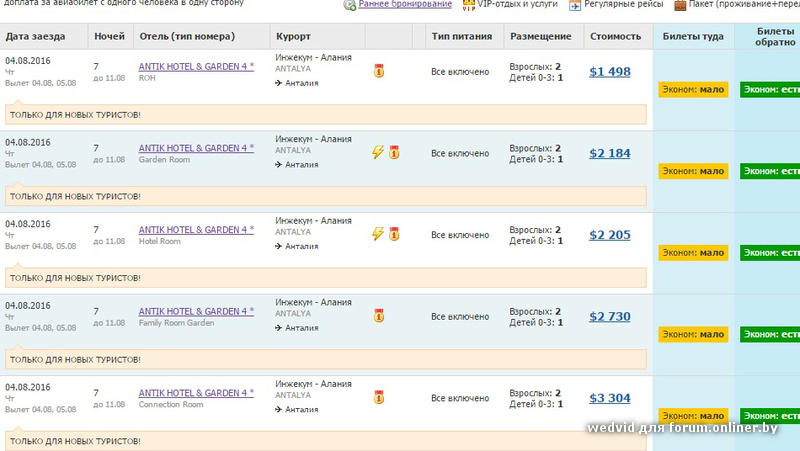Click the plane icon next to Анталия in Garden Room row

(x=279, y=164)
